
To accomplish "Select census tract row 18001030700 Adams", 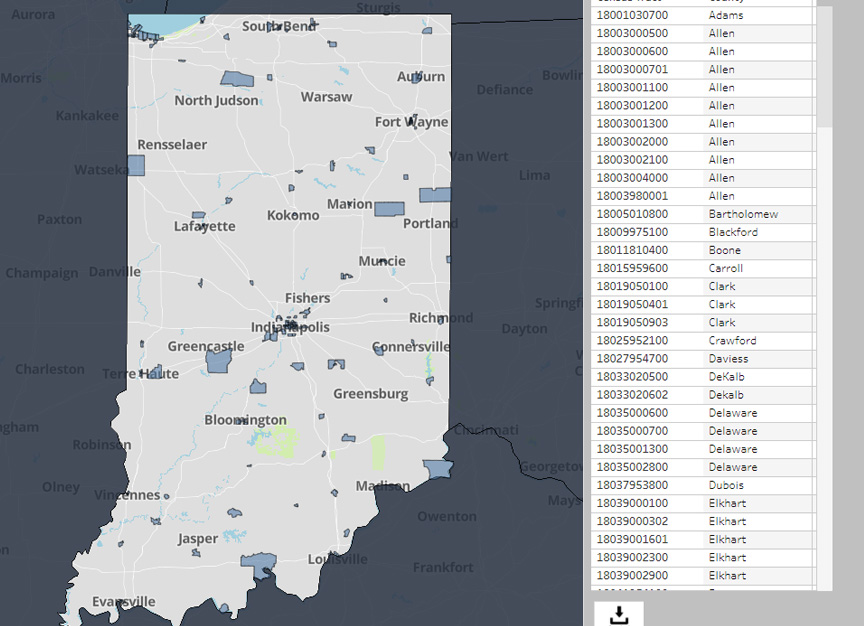I will pos(703,15).
